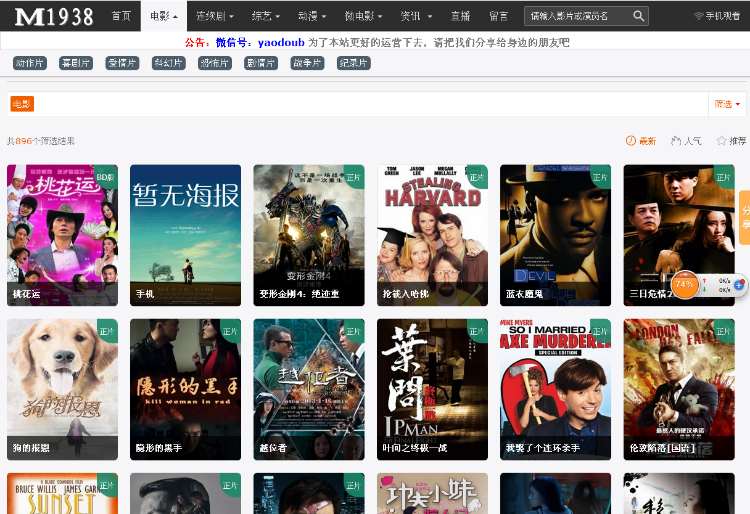Click the 桃花运 title caption
The width and height of the screenshot is (750, 514).
coord(26,294)
